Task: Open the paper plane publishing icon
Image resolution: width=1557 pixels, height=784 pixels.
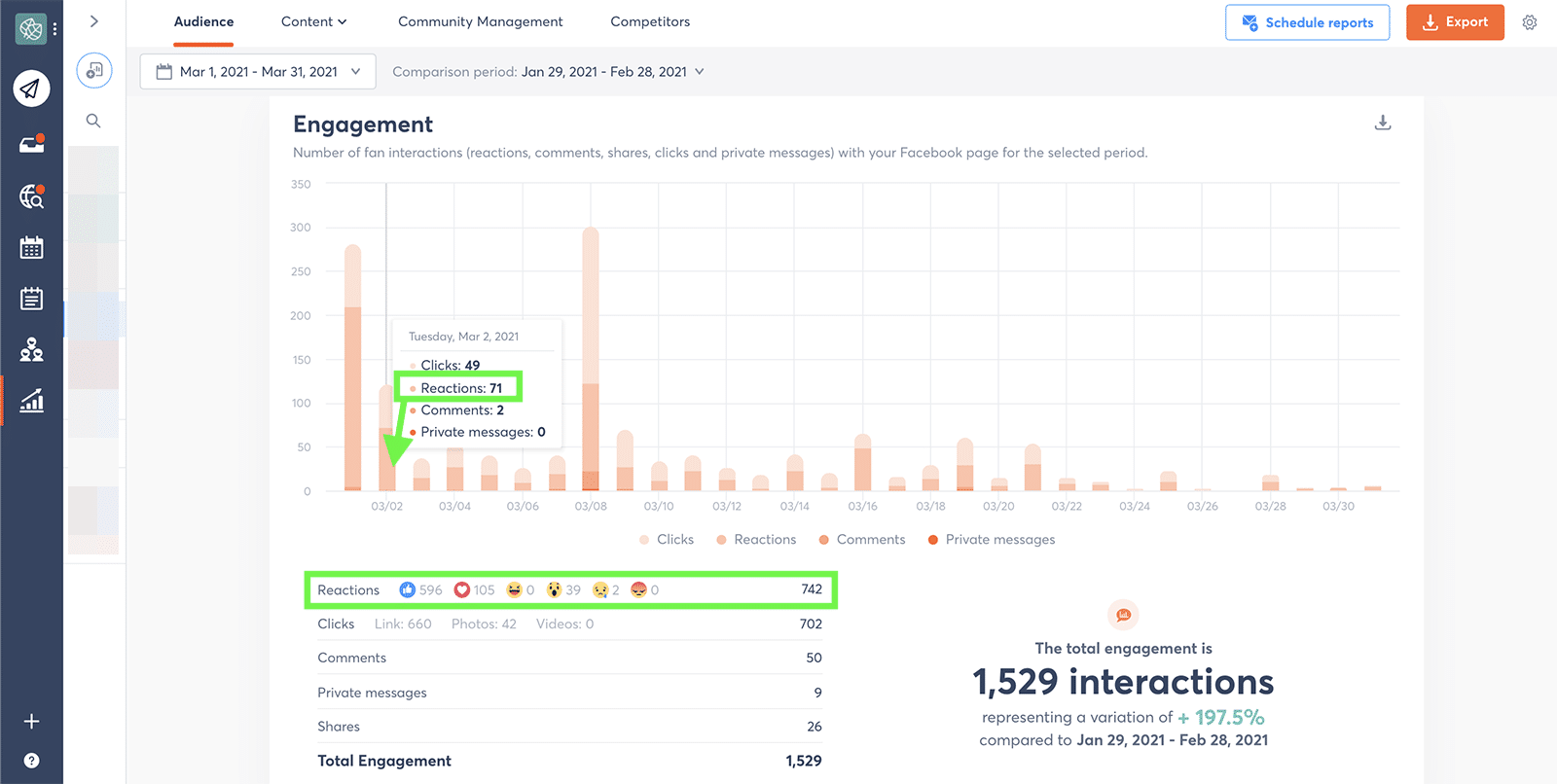Action: (31, 89)
